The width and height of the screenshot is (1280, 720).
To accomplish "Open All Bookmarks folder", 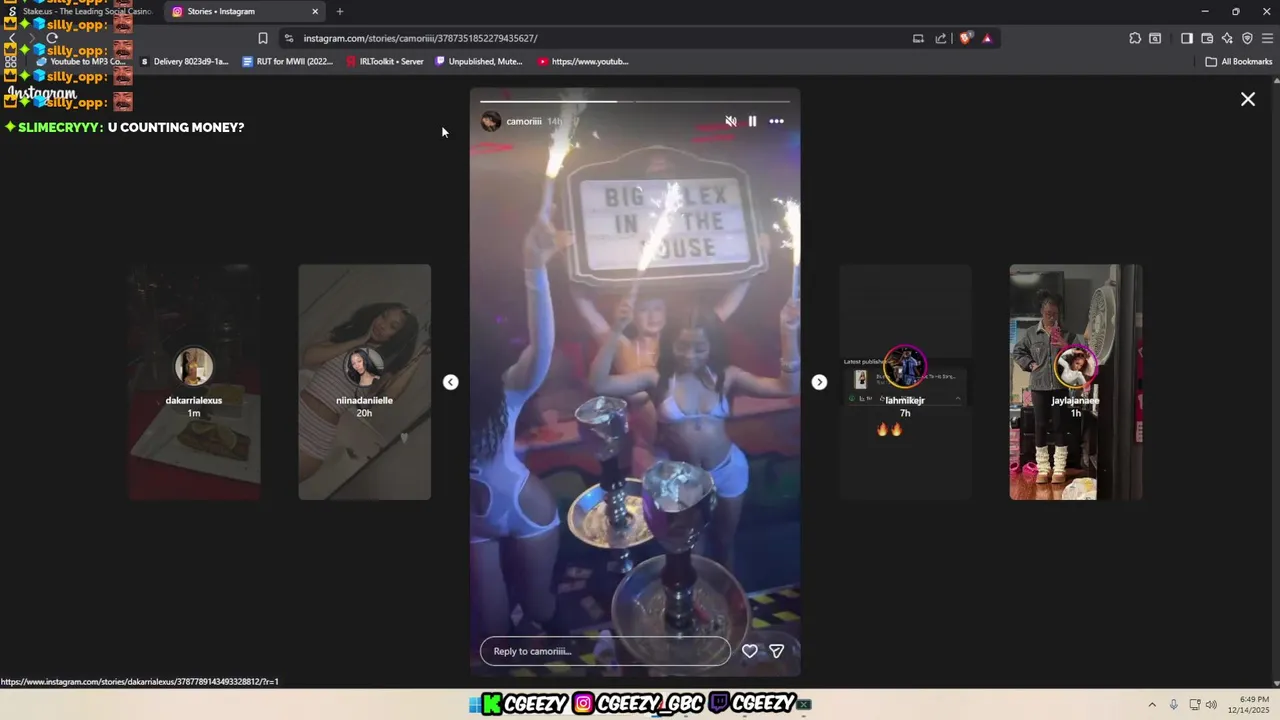I will pos(1239,61).
